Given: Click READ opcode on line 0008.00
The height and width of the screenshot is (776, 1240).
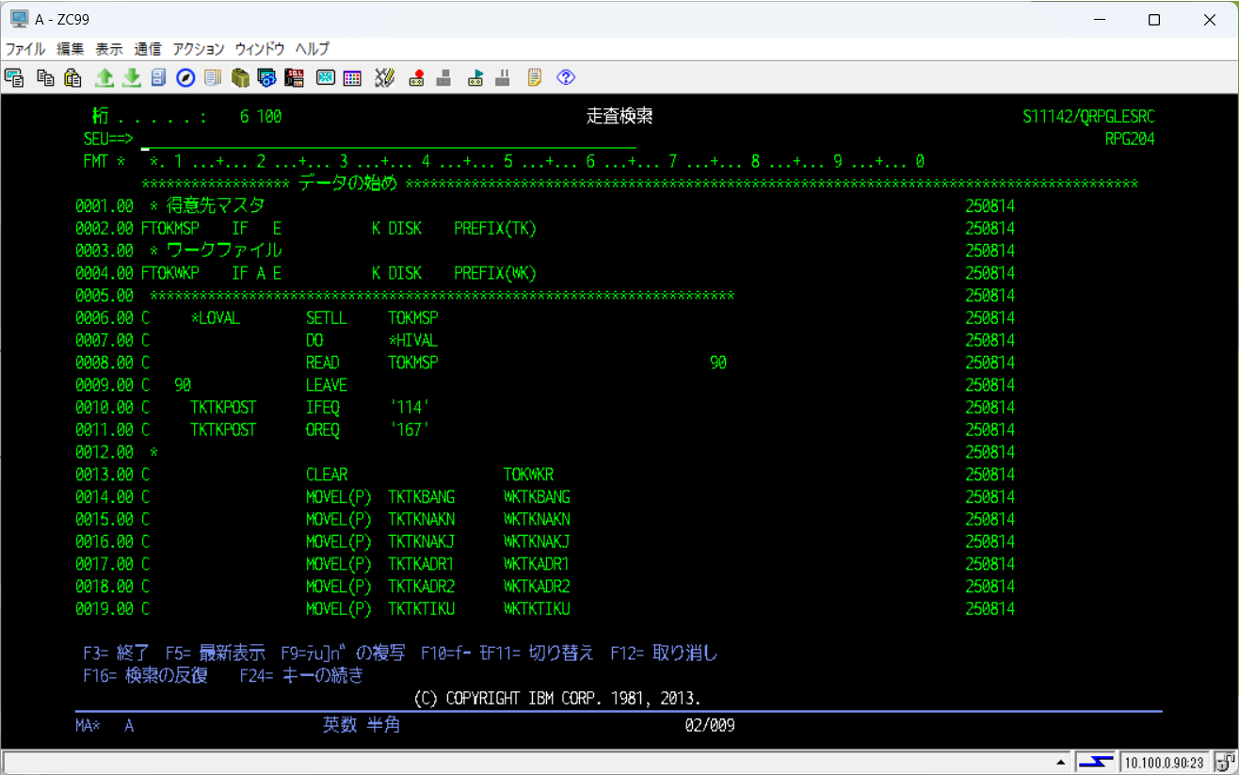Looking at the screenshot, I should (x=323, y=363).
